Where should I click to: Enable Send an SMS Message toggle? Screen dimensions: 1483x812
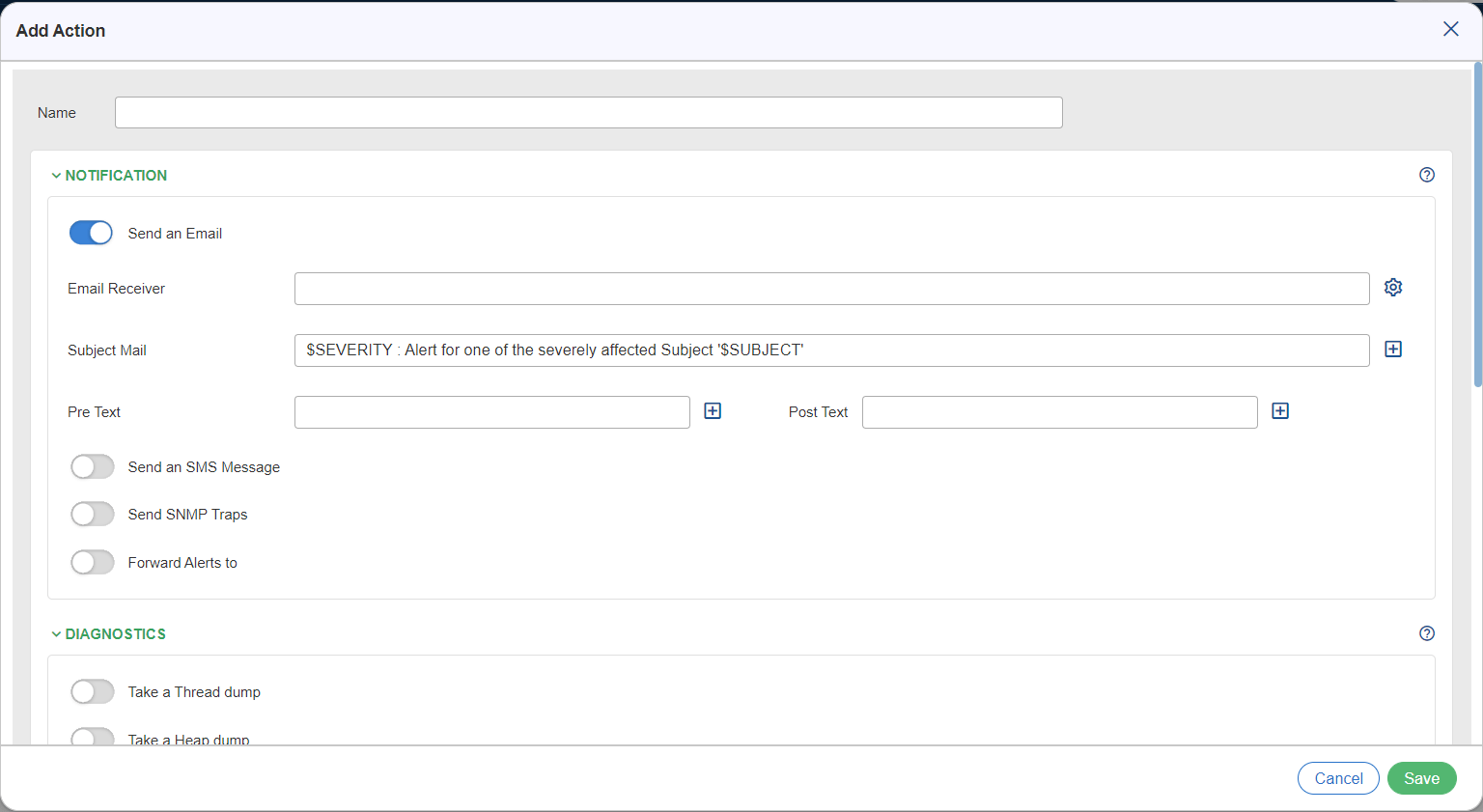(x=92, y=467)
